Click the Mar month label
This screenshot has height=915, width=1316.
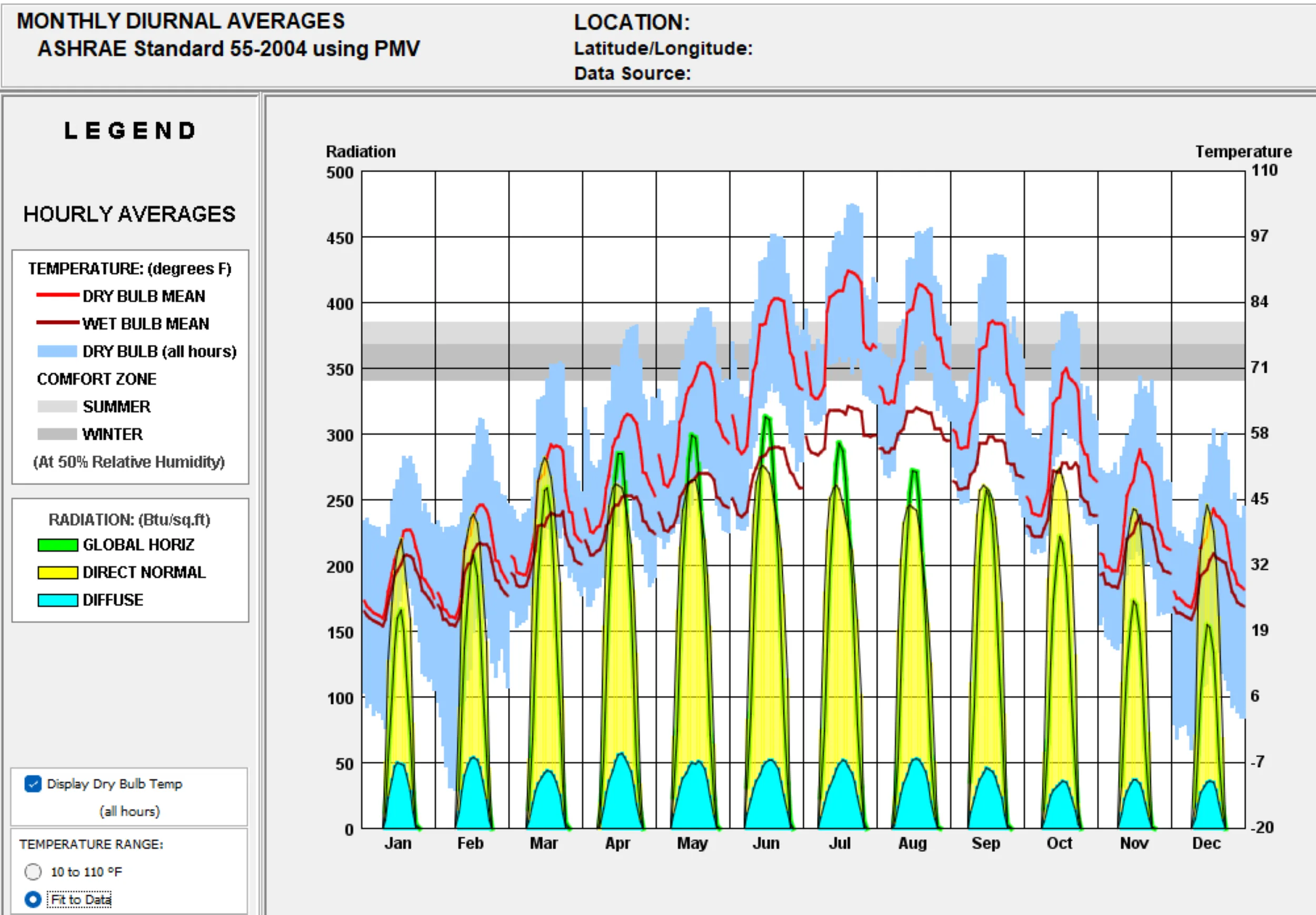pyautogui.click(x=543, y=843)
